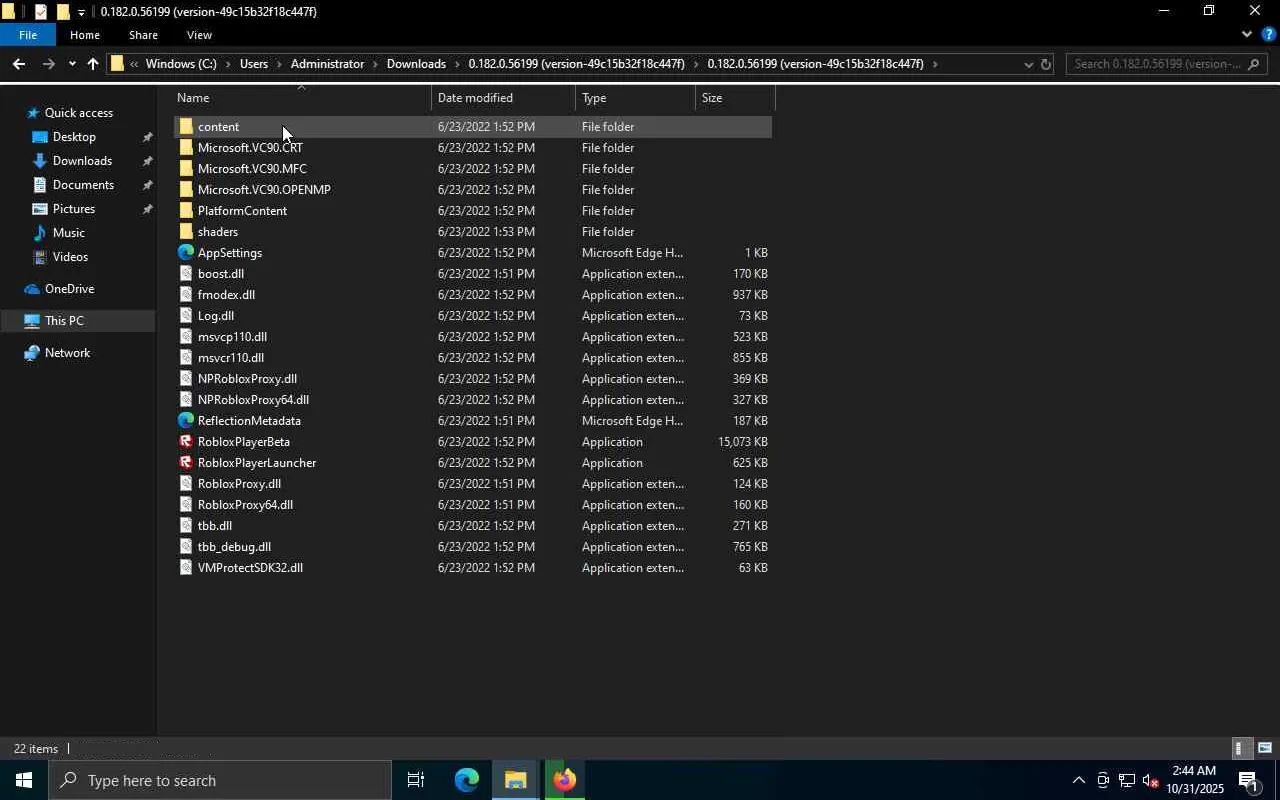Click the File Explorer taskbar icon

point(516,780)
